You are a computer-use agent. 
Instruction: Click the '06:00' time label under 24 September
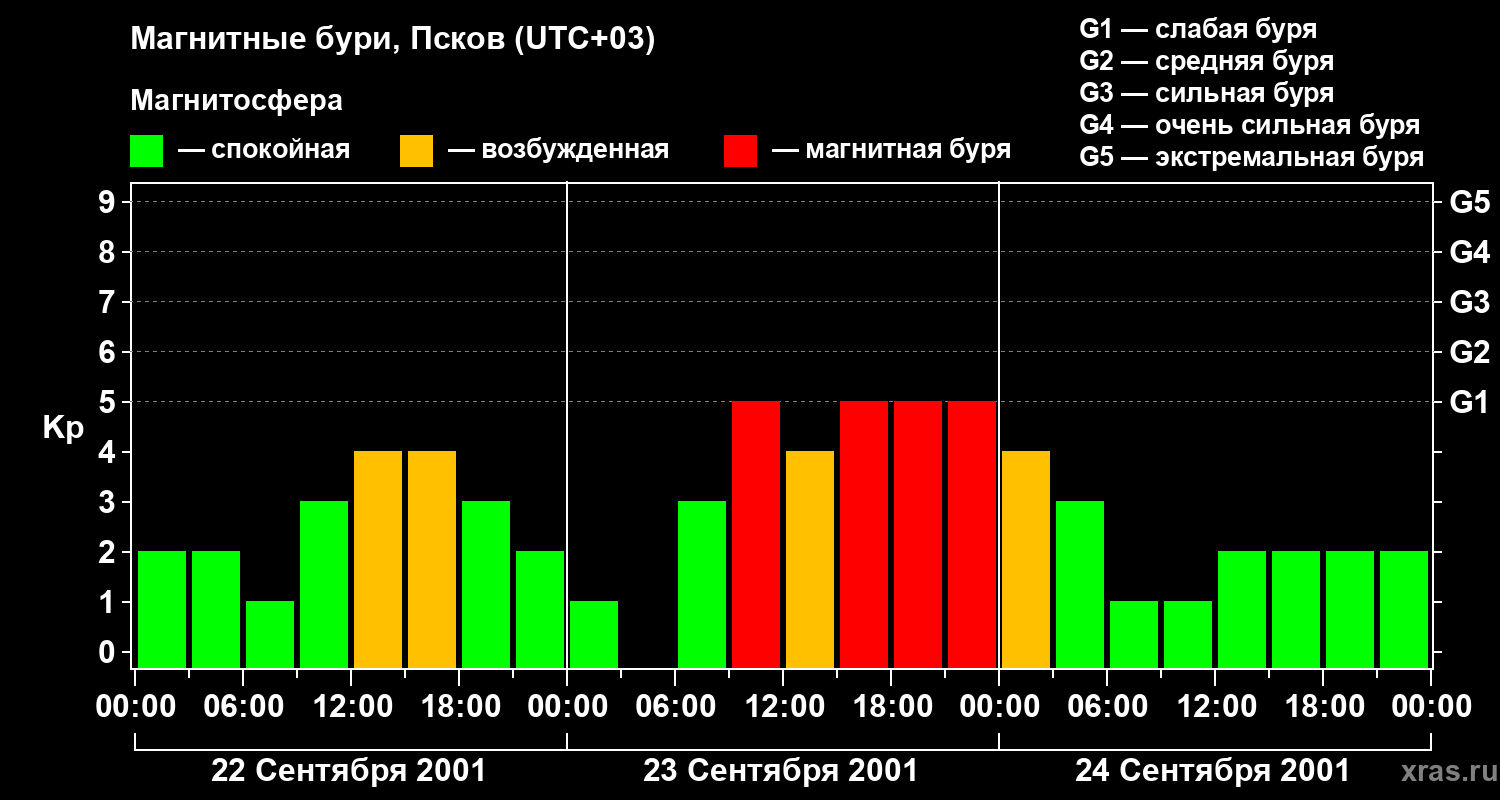tap(1107, 708)
